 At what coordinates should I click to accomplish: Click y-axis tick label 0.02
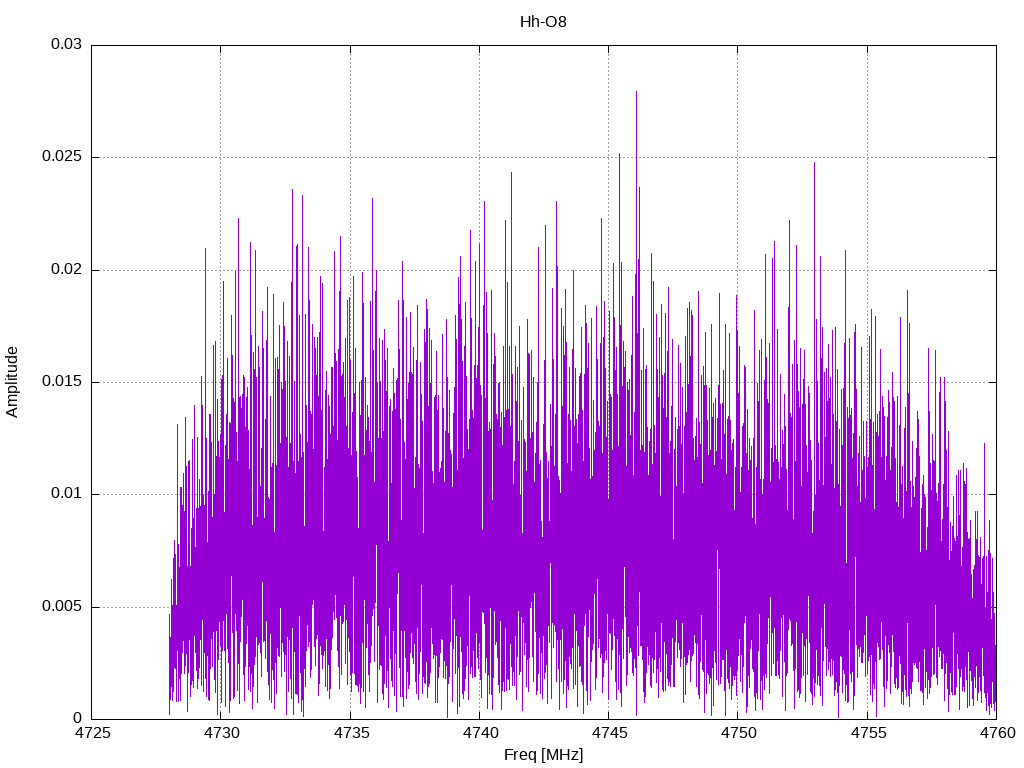pos(67,269)
